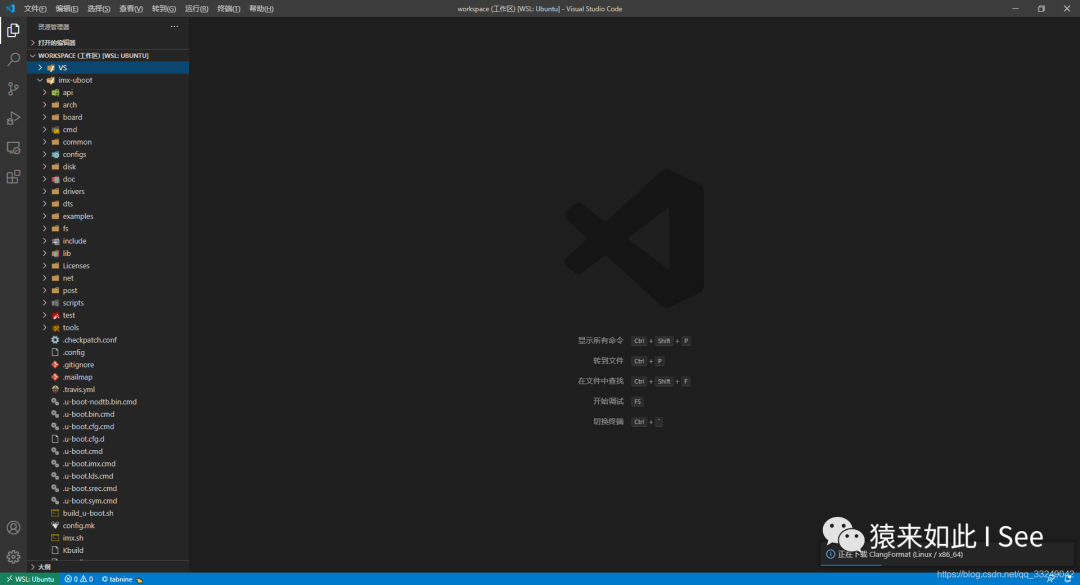Select the net folder
The image size is (1080, 585).
108,278
